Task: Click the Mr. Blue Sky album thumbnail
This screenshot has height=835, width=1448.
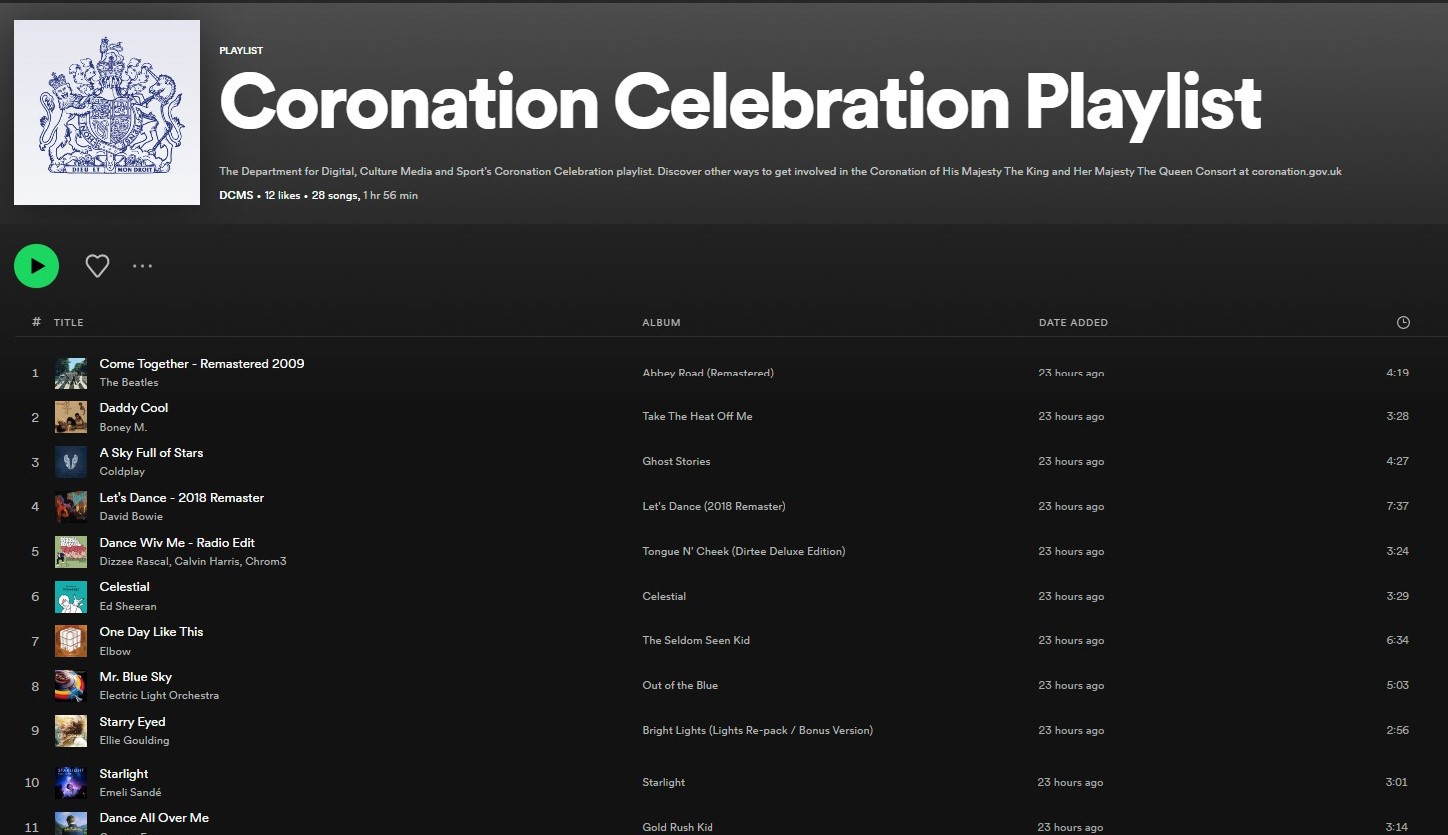Action: (x=71, y=686)
